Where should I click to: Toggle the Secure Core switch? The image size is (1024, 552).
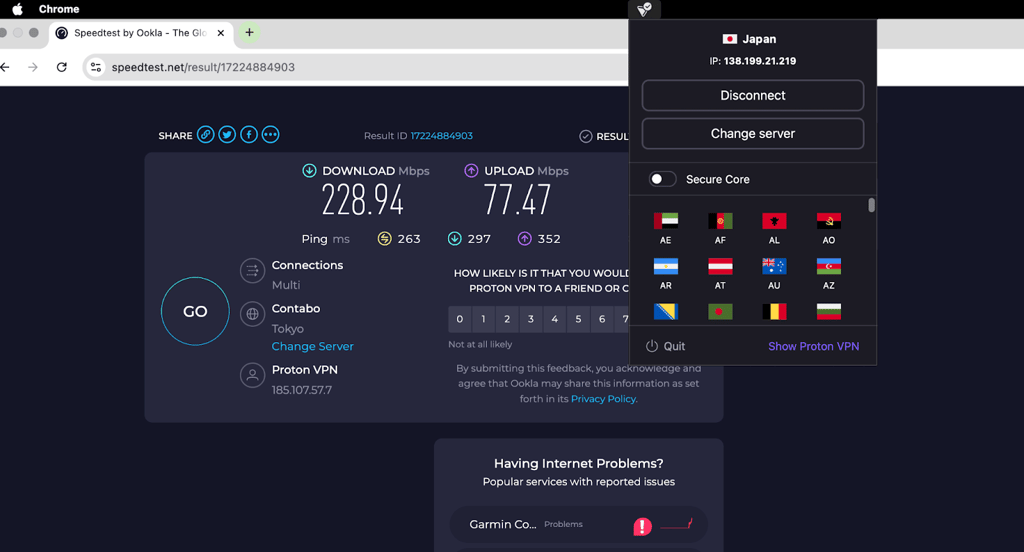pyautogui.click(x=662, y=179)
